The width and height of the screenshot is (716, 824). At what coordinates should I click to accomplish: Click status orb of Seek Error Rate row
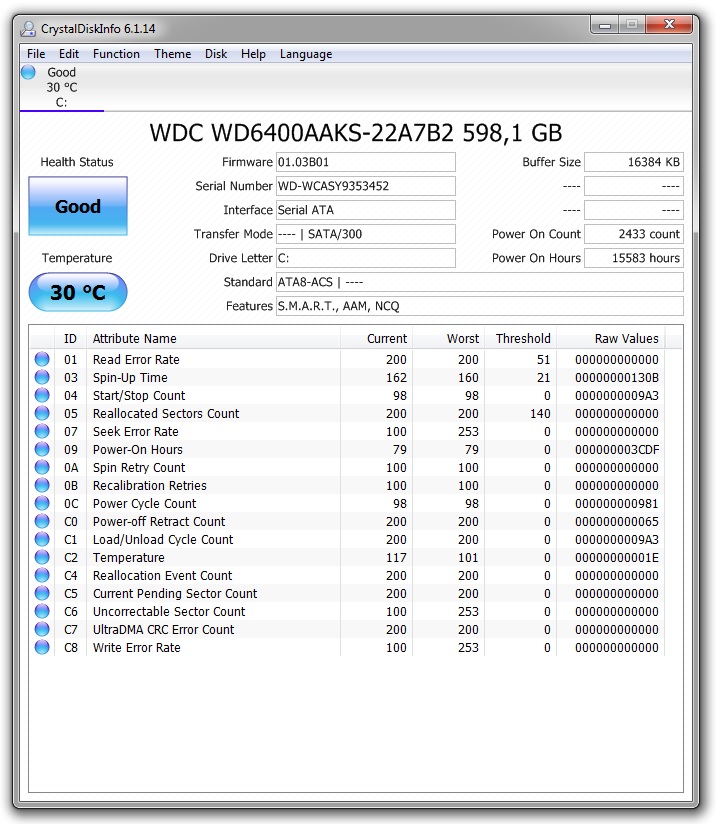42,431
